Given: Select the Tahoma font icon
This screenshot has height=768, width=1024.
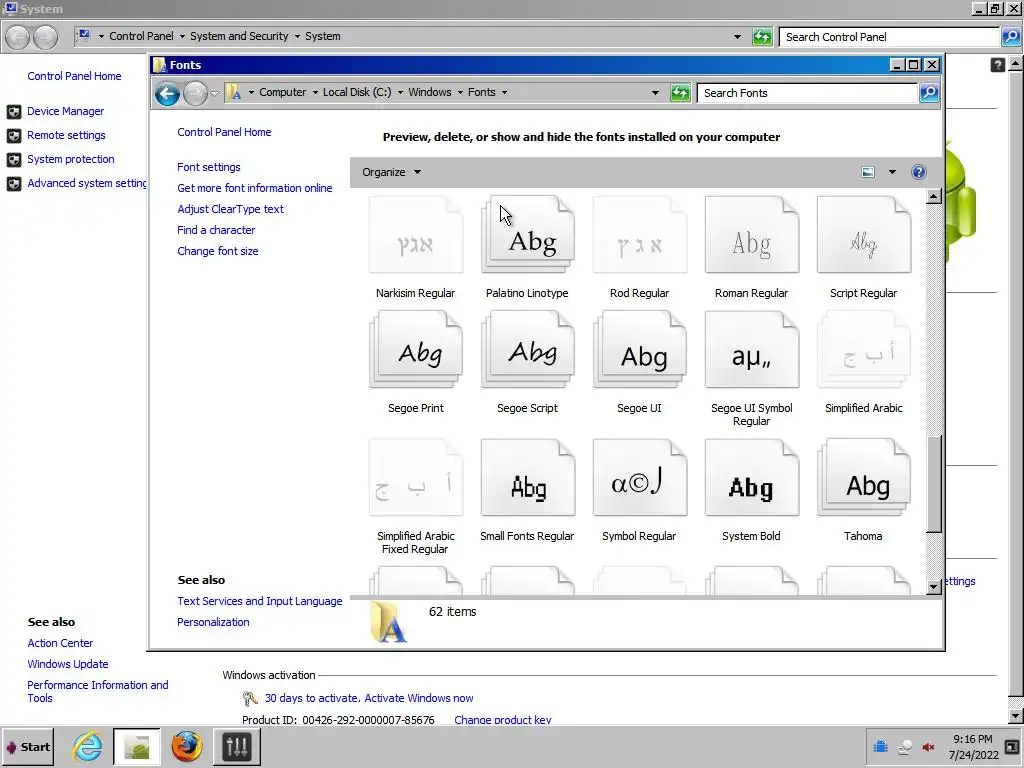Looking at the screenshot, I should pos(863,478).
